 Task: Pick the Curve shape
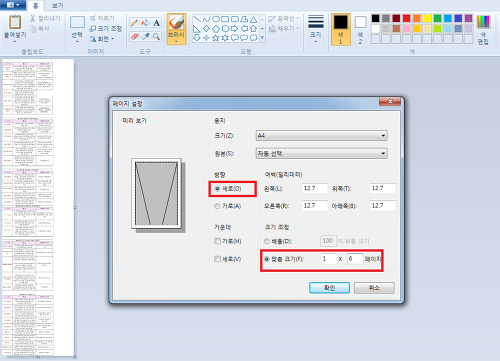(206, 19)
